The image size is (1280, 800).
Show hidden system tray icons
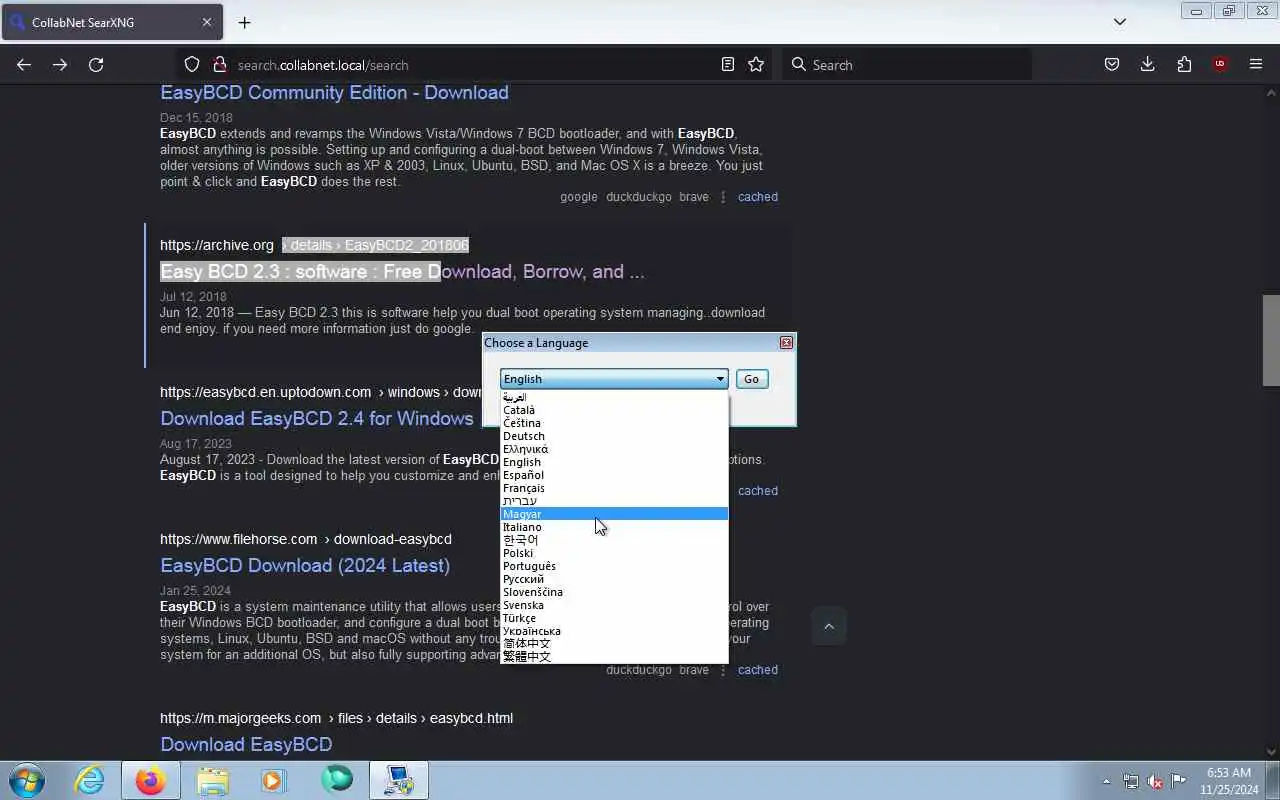pos(1106,781)
